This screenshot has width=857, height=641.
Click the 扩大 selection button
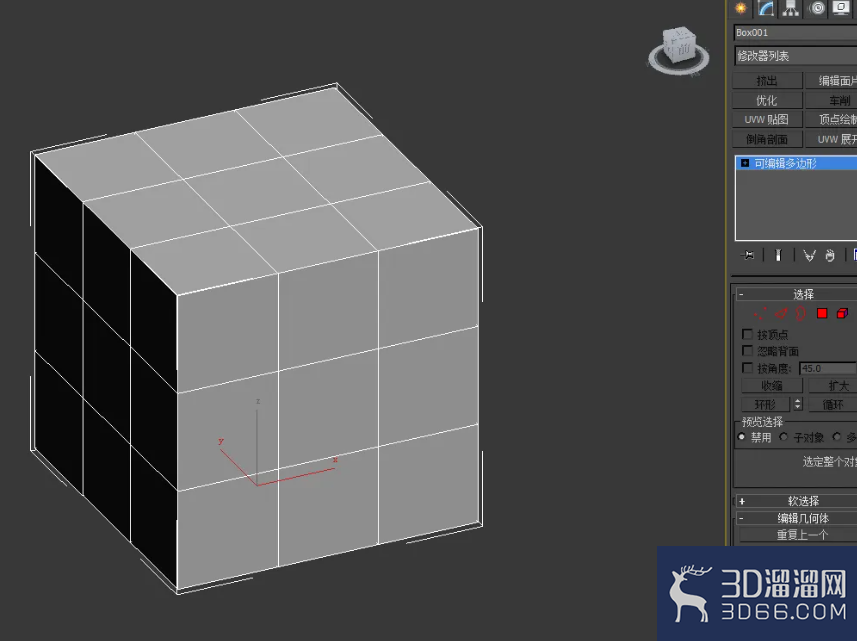[832, 386]
